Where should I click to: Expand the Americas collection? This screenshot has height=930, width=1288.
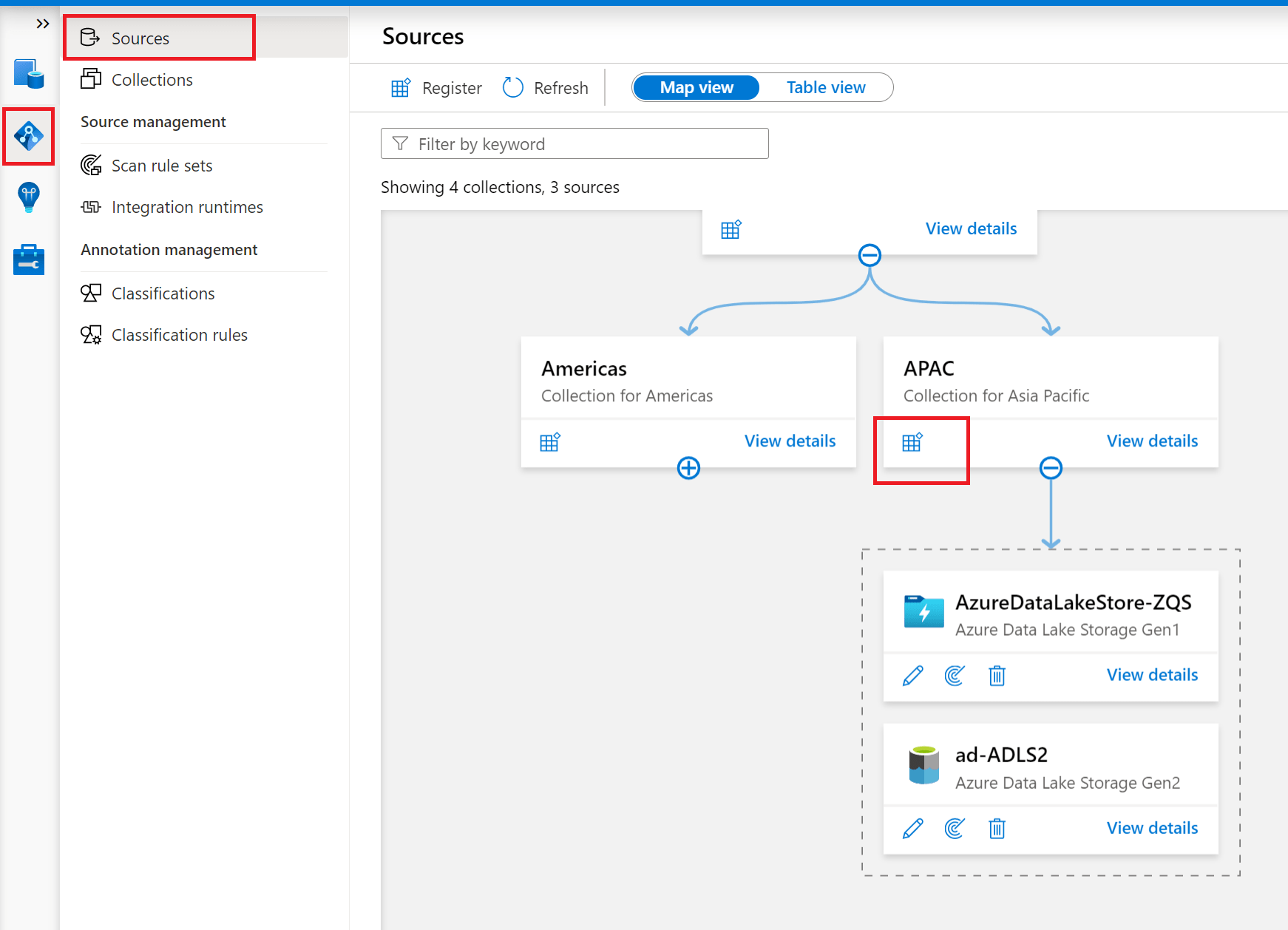[688, 467]
